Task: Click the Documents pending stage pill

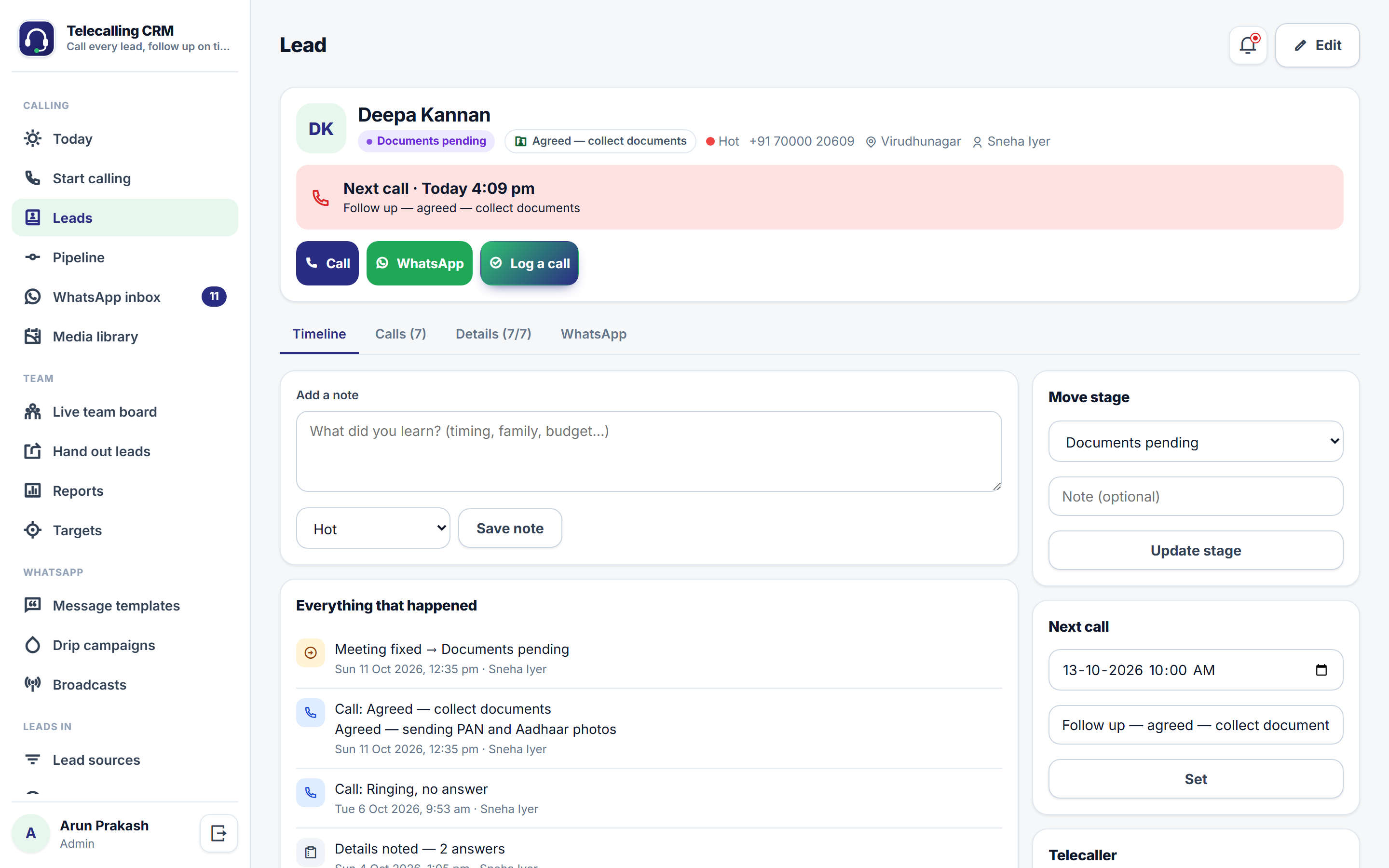Action: tap(426, 141)
